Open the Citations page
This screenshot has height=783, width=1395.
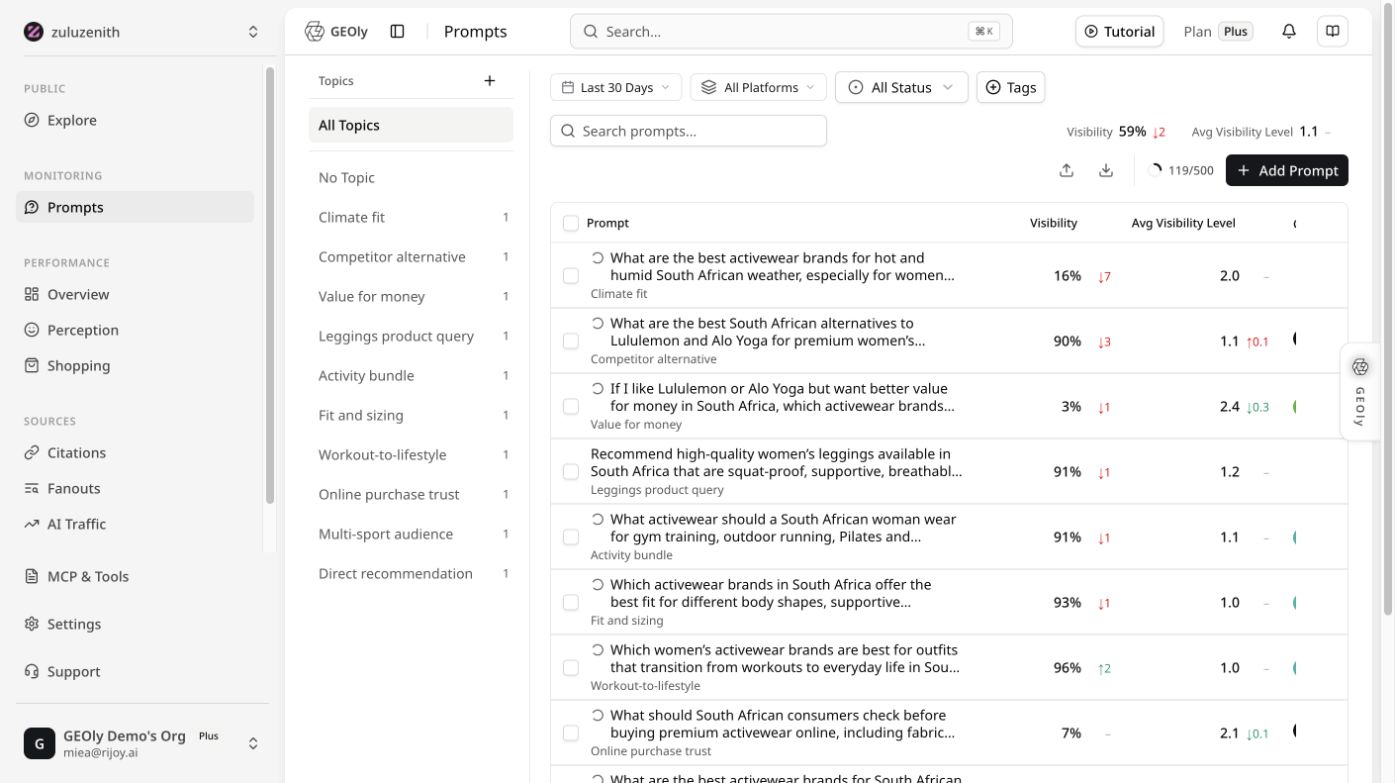click(x=135, y=453)
